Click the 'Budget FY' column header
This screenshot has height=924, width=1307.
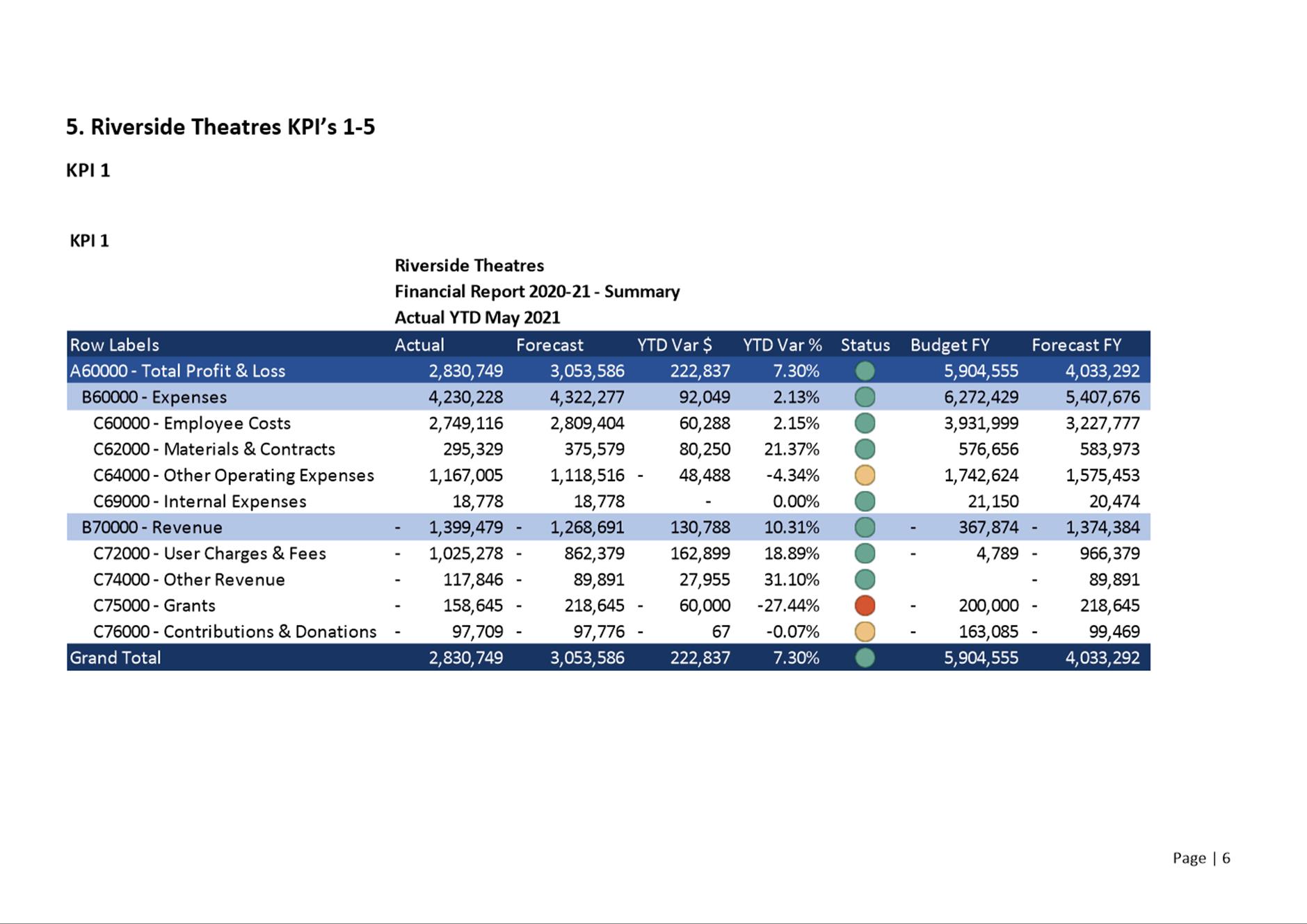949,345
